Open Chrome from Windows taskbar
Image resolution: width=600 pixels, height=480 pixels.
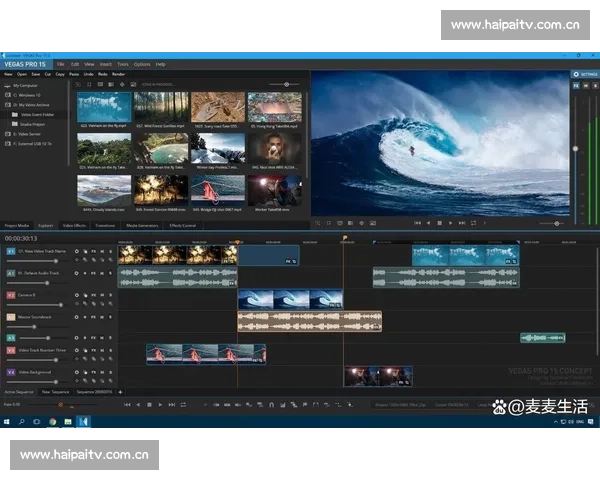tap(52, 422)
